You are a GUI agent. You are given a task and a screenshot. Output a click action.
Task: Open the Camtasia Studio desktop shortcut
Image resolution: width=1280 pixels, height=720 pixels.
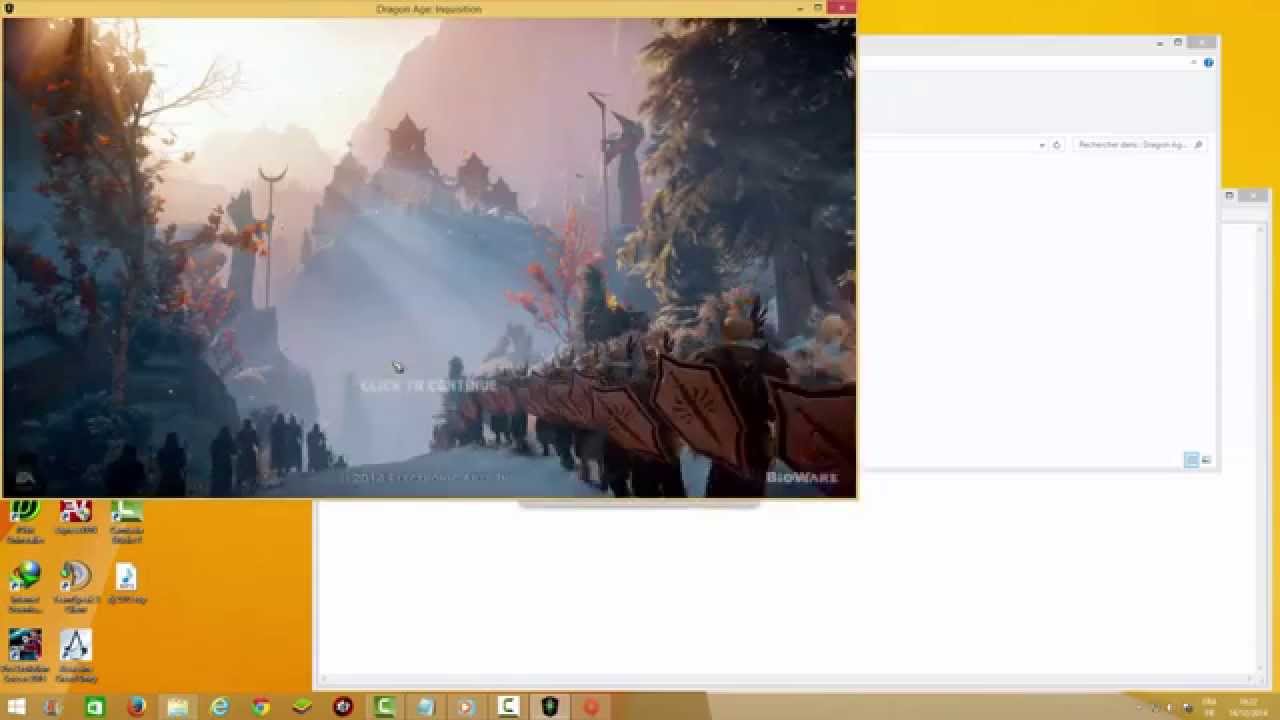(126, 520)
